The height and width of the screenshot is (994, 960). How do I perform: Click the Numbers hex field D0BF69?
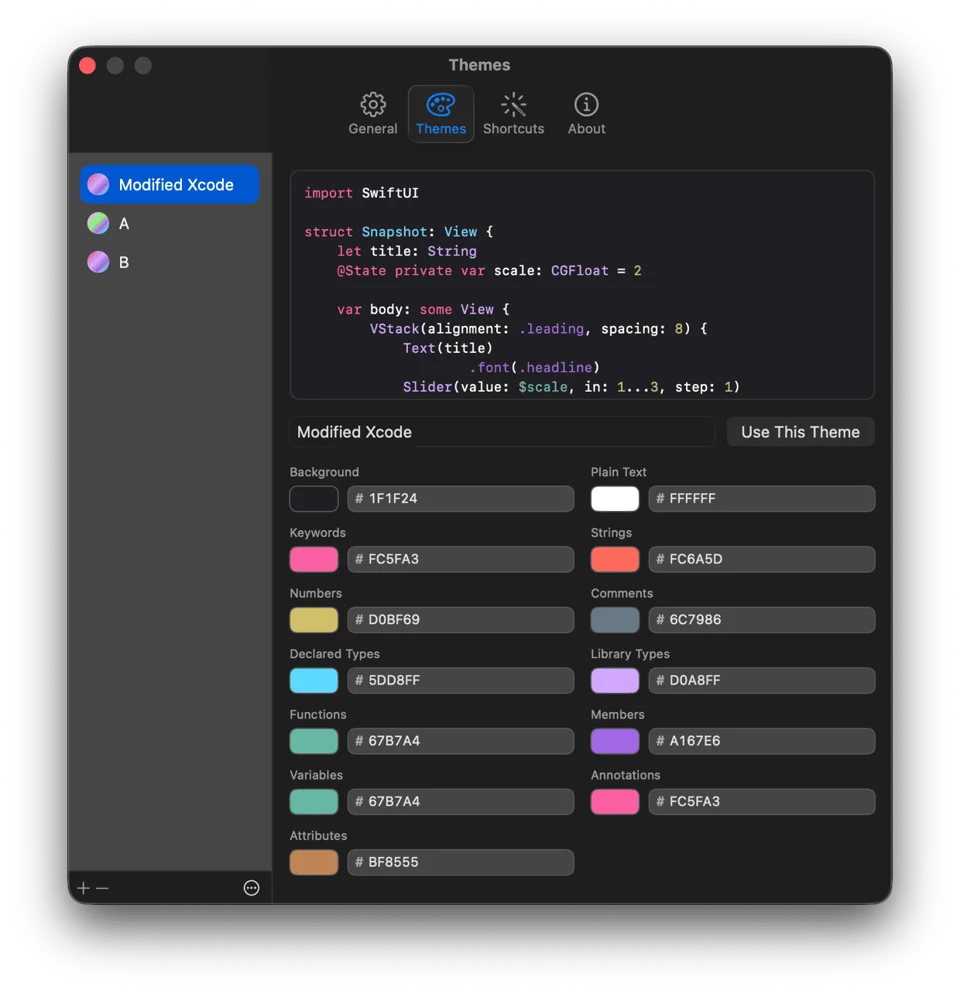click(x=461, y=619)
